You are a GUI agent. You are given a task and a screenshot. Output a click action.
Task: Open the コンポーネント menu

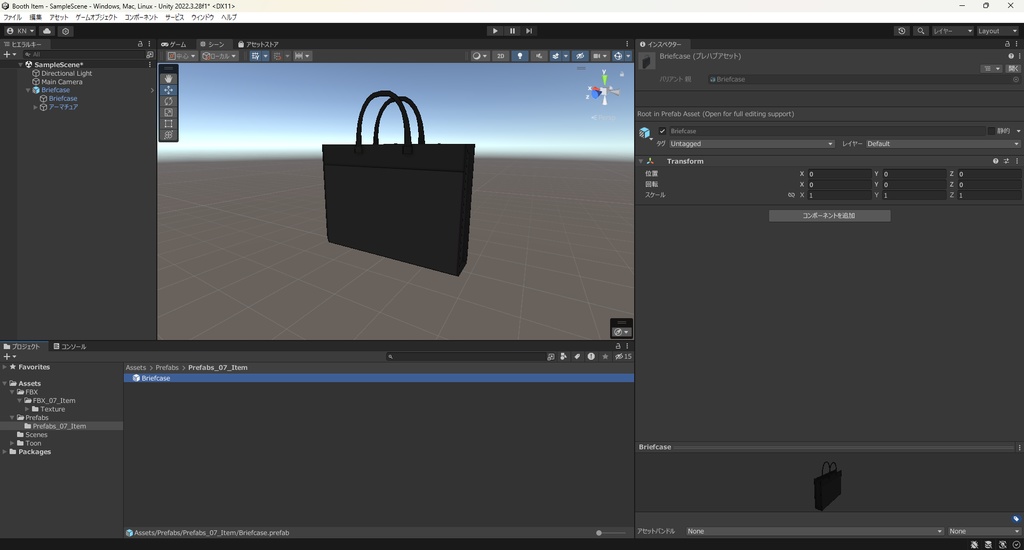(141, 18)
